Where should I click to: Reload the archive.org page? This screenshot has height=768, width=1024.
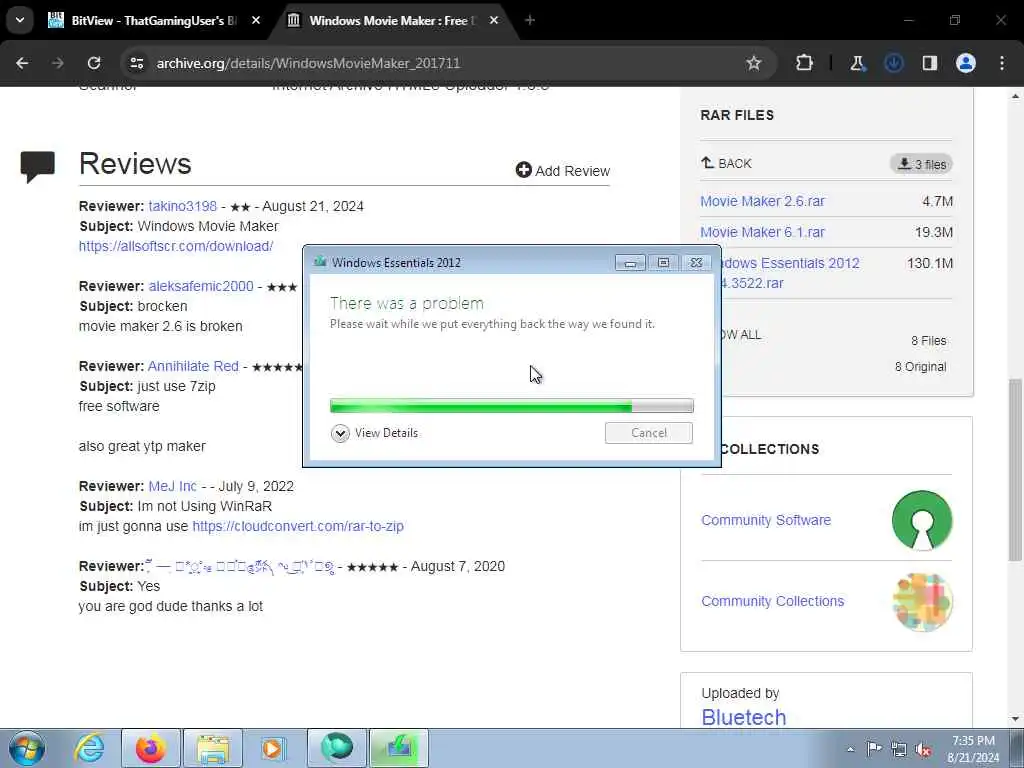(94, 63)
